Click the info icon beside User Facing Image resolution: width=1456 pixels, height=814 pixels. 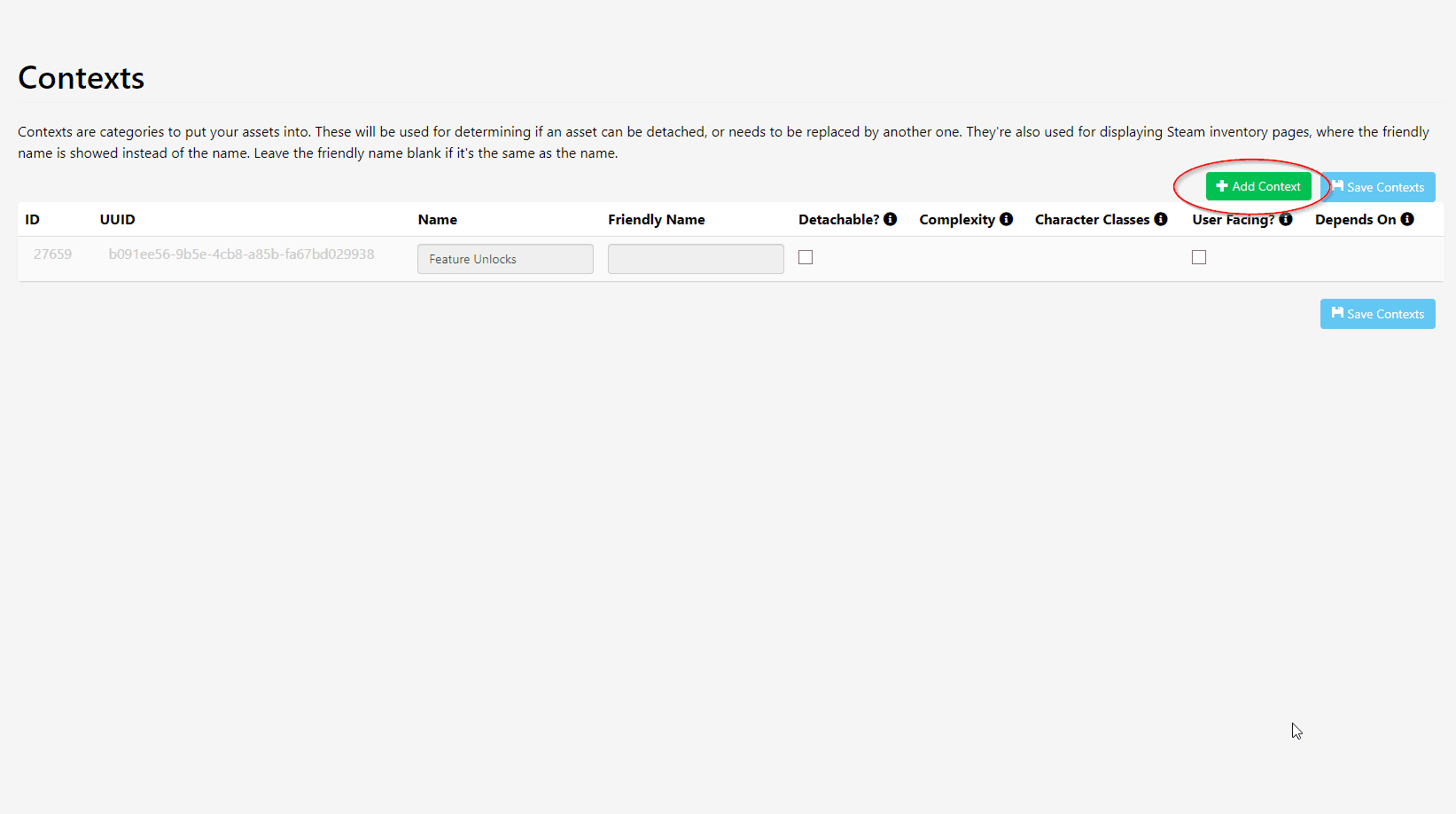tap(1285, 219)
